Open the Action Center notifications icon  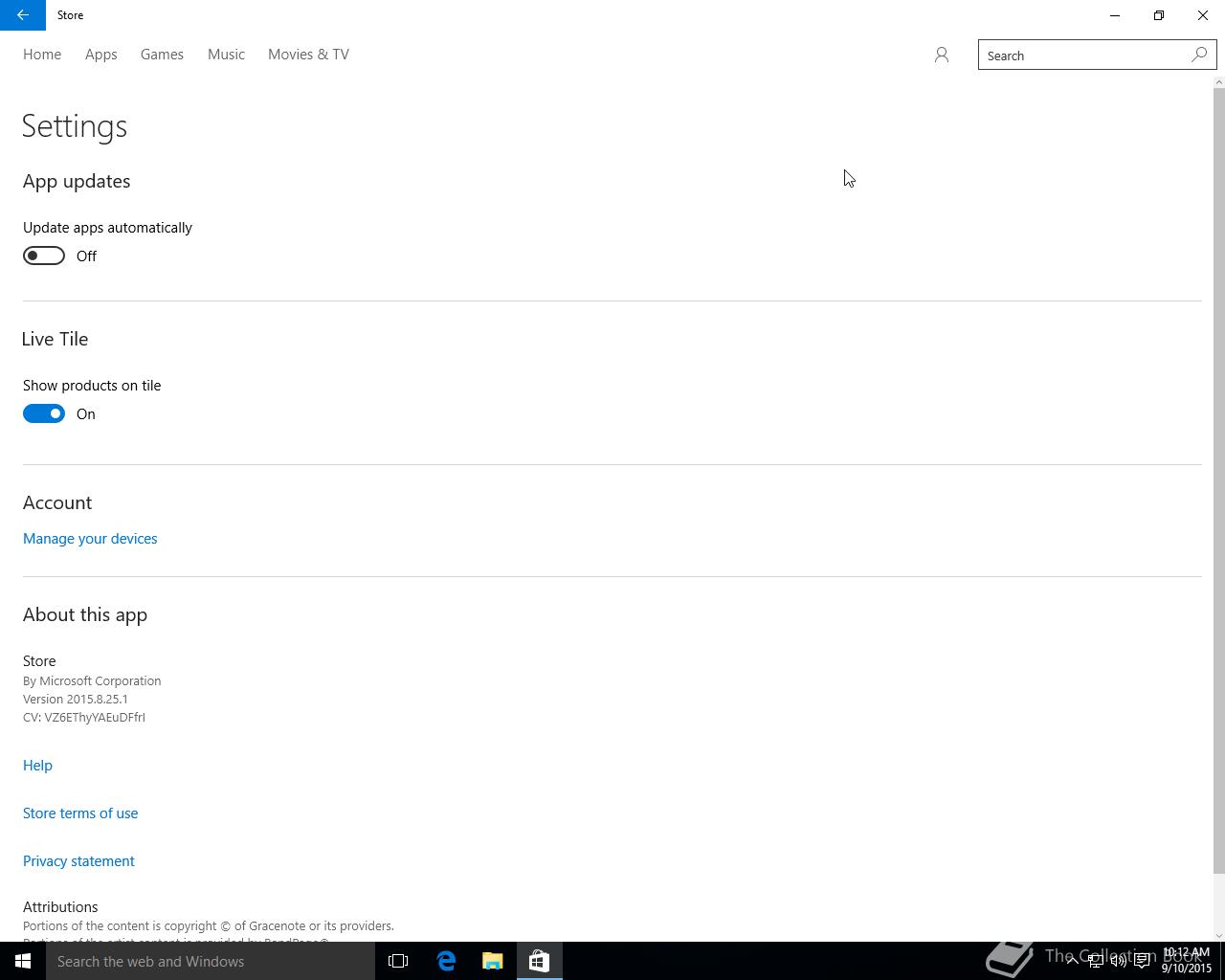pos(1142,961)
